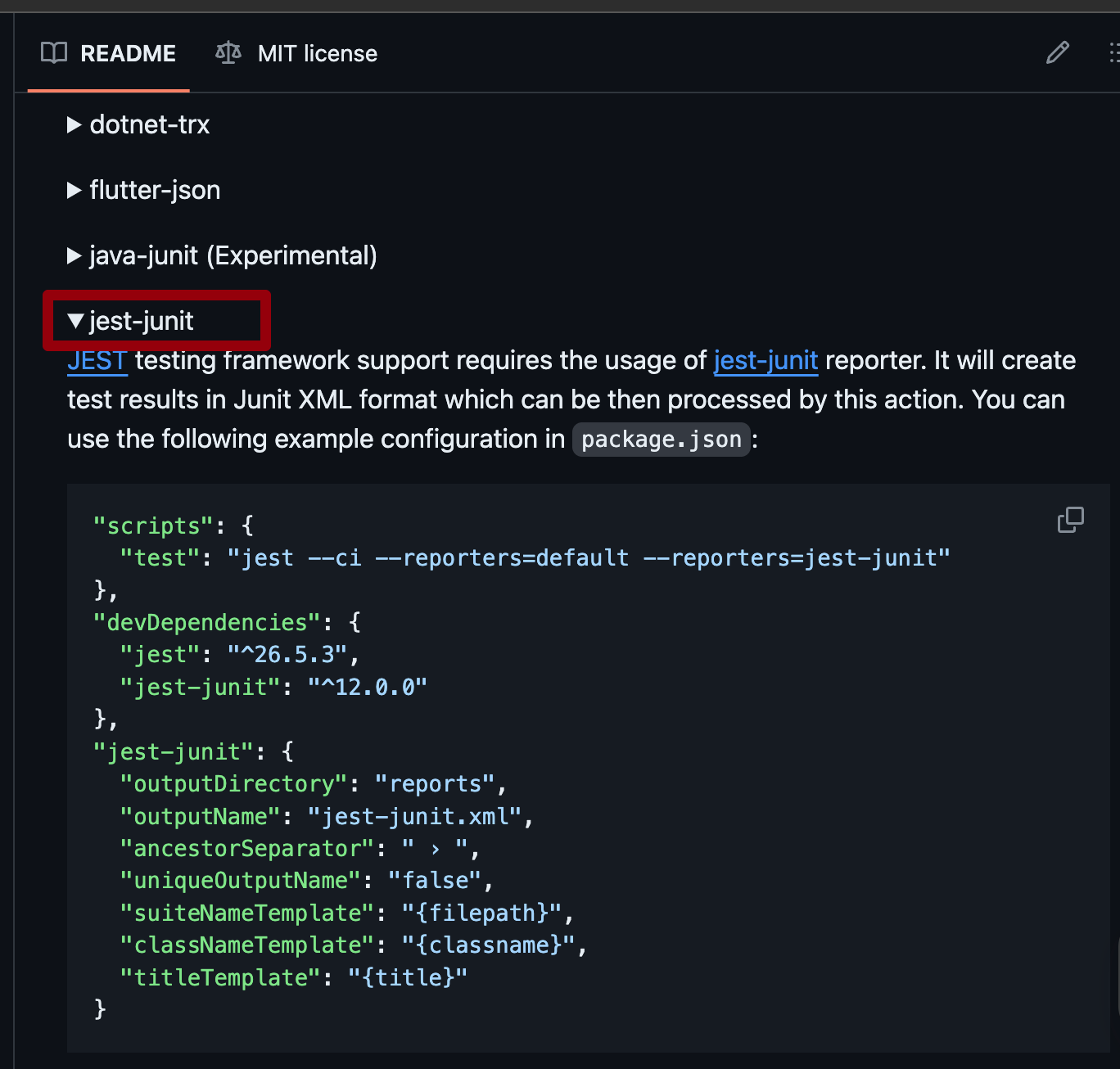Image resolution: width=1120 pixels, height=1069 pixels.
Task: Click the "titleTemplate" key
Action: tap(220, 977)
